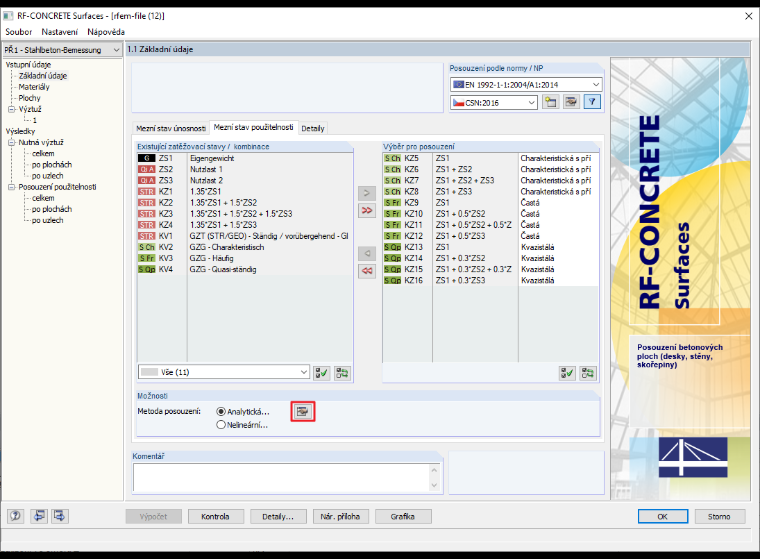Invert selection in existing load cases list
Image resolution: width=760 pixels, height=559 pixels.
click(x=342, y=373)
